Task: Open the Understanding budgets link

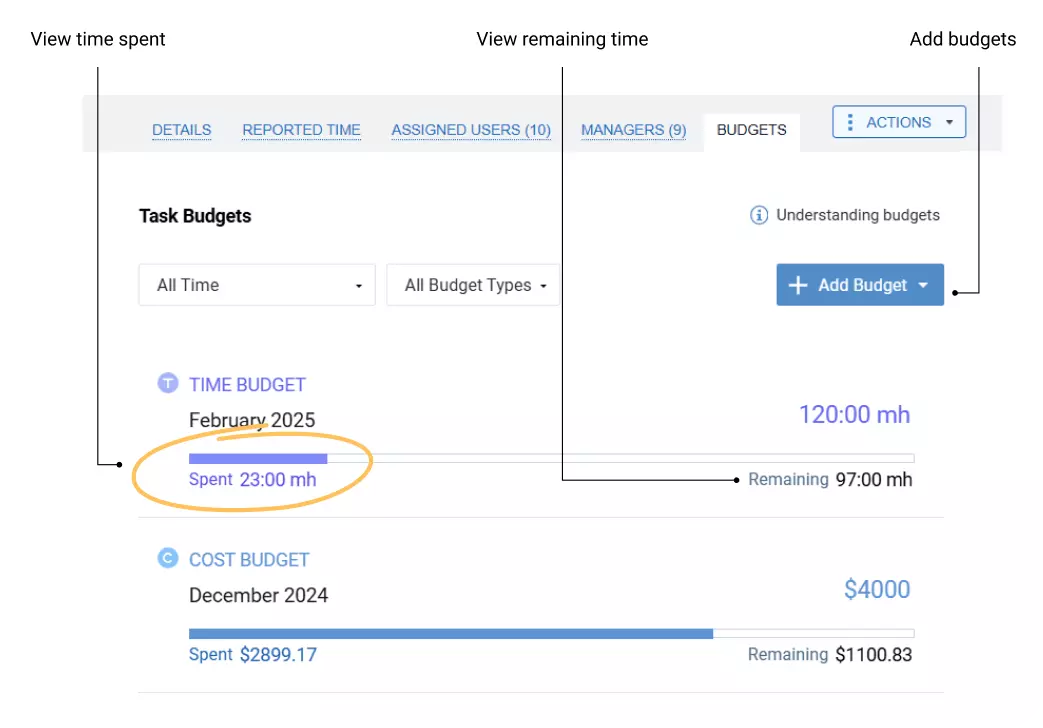Action: pyautogui.click(x=858, y=214)
